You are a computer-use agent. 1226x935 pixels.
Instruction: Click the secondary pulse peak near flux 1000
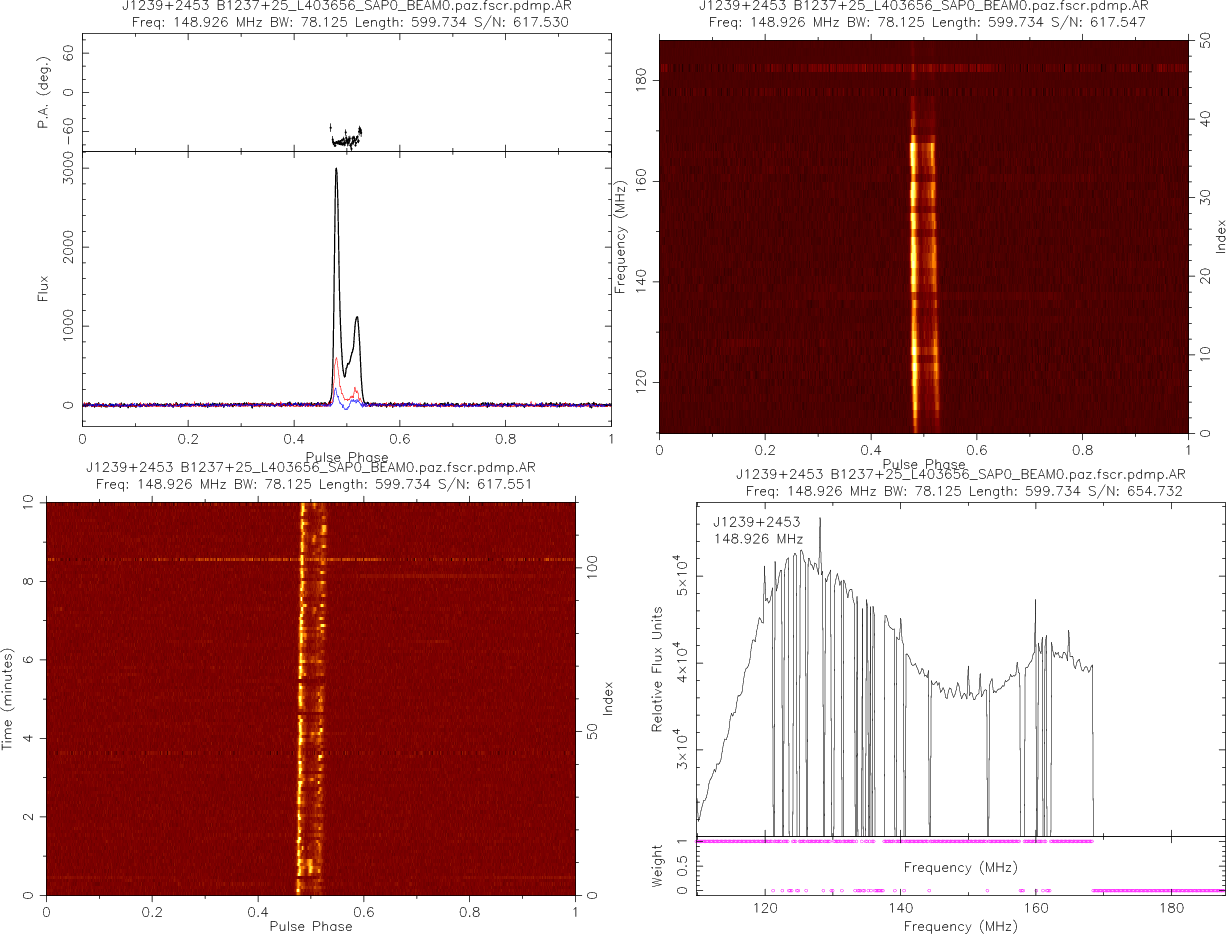pyautogui.click(x=356, y=318)
